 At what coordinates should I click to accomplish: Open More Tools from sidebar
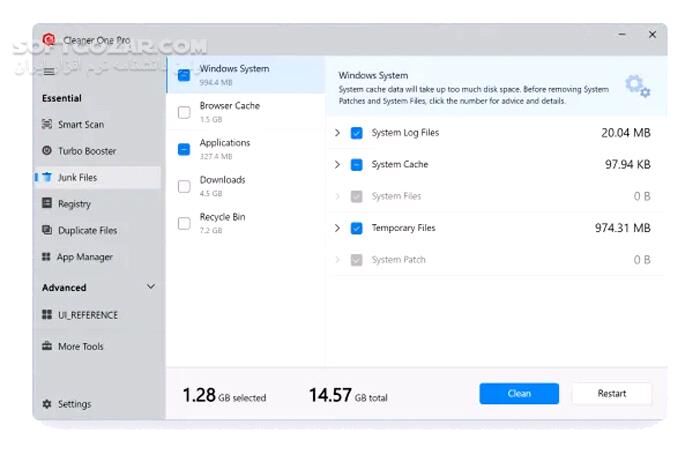pyautogui.click(x=97, y=346)
